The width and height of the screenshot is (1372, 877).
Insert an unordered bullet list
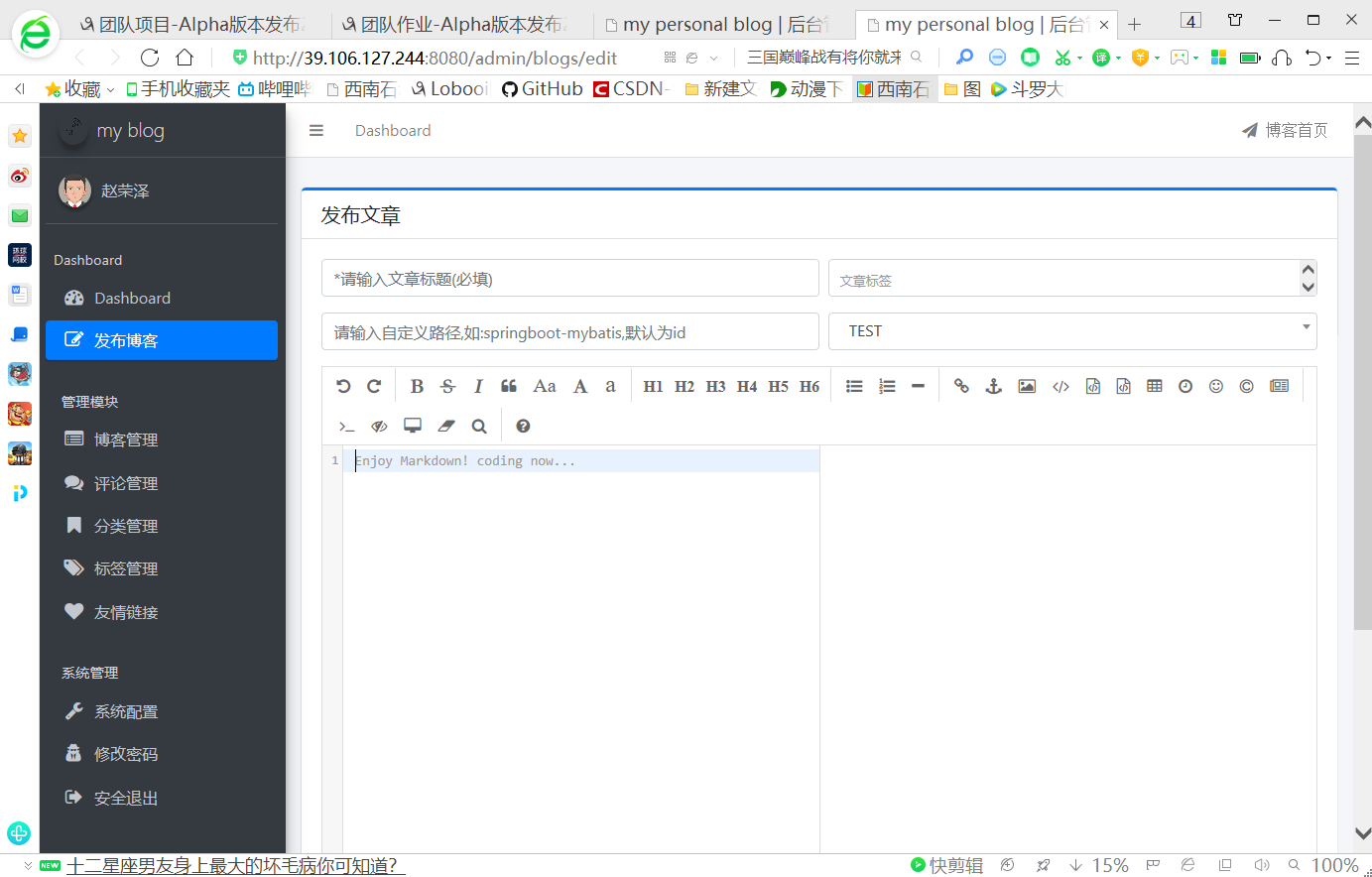[x=854, y=386]
